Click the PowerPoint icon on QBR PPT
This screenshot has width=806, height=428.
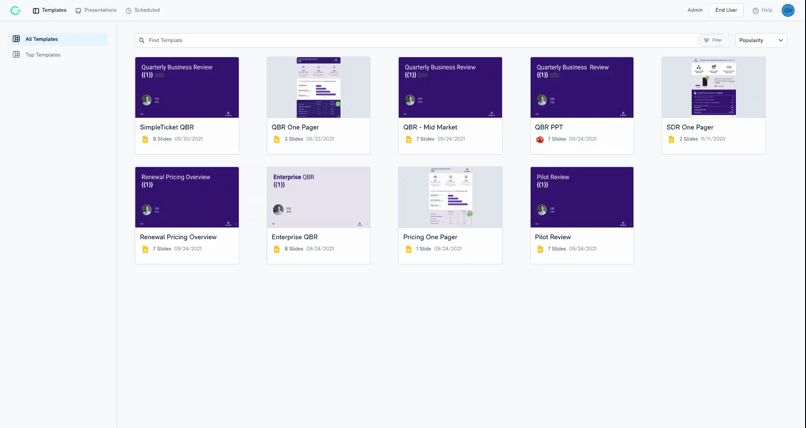tap(540, 139)
